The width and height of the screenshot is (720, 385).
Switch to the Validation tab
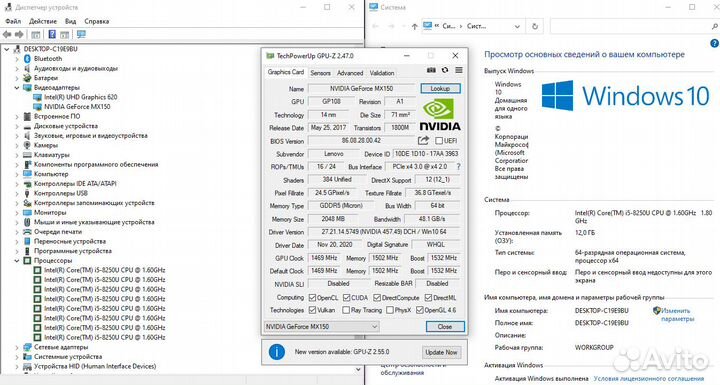pos(382,73)
